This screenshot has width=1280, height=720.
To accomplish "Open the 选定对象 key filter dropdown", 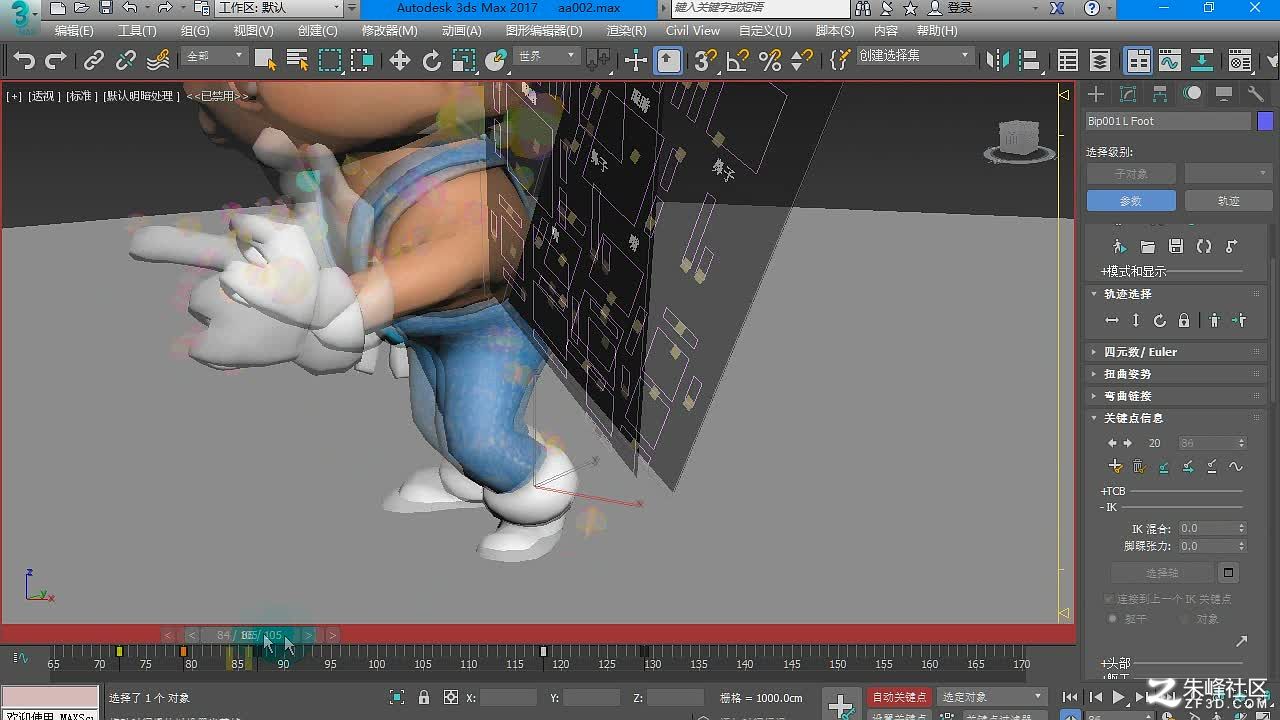I will tap(991, 697).
